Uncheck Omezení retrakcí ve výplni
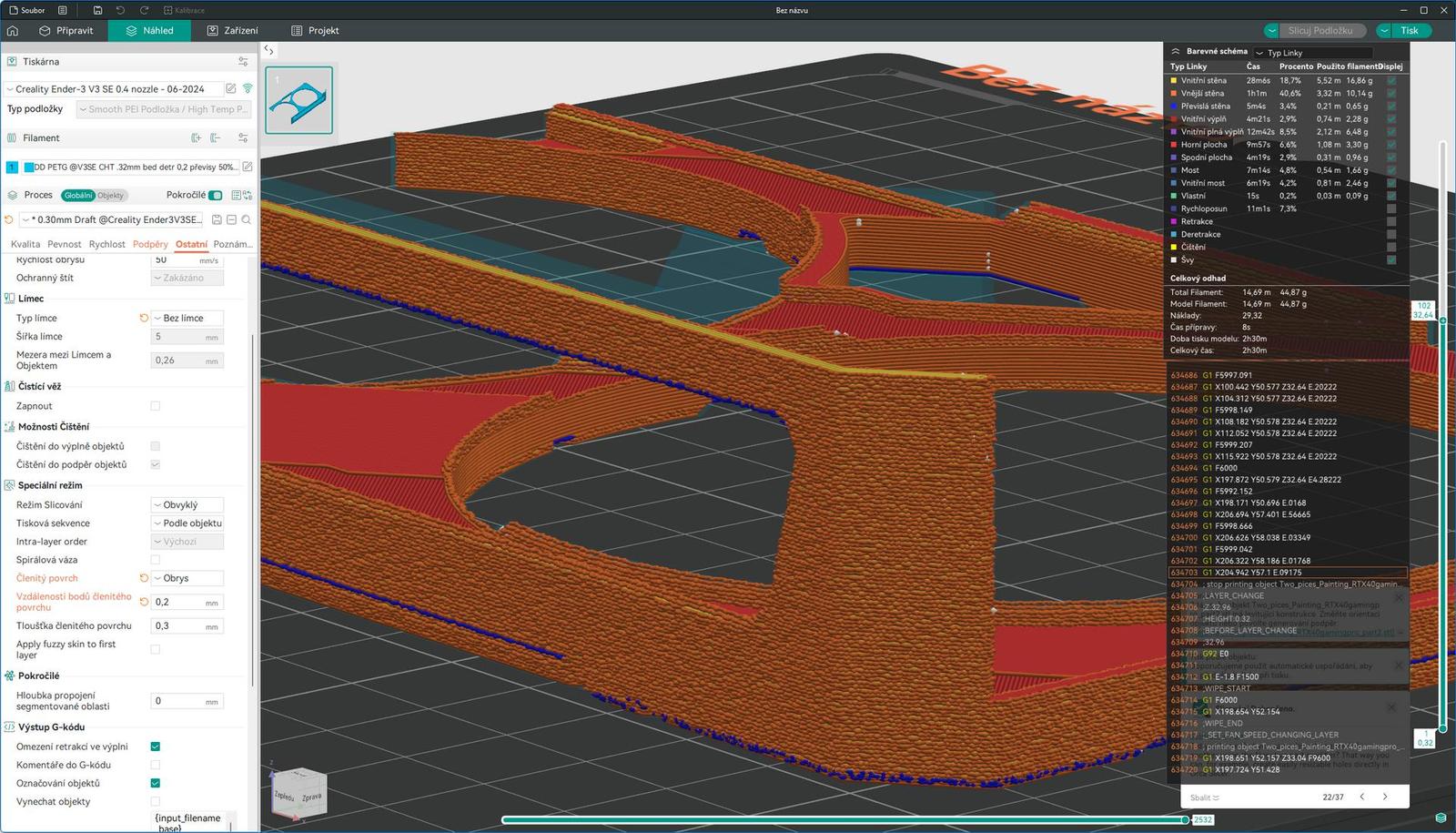The width and height of the screenshot is (1456, 833). tap(155, 747)
